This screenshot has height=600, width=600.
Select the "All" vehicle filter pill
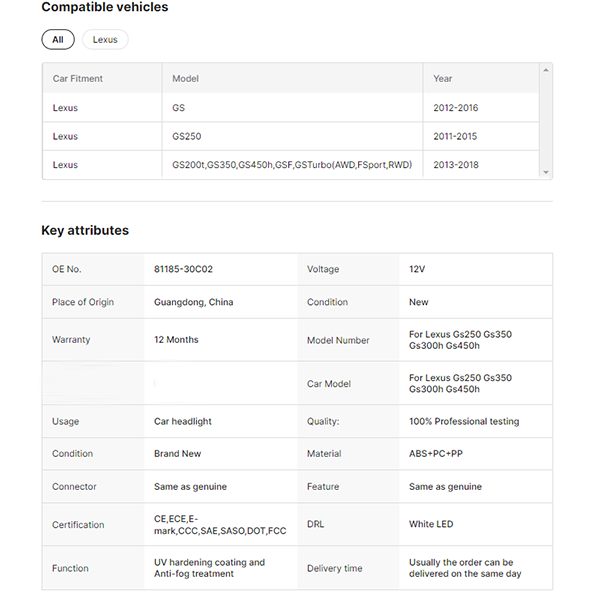(x=57, y=40)
